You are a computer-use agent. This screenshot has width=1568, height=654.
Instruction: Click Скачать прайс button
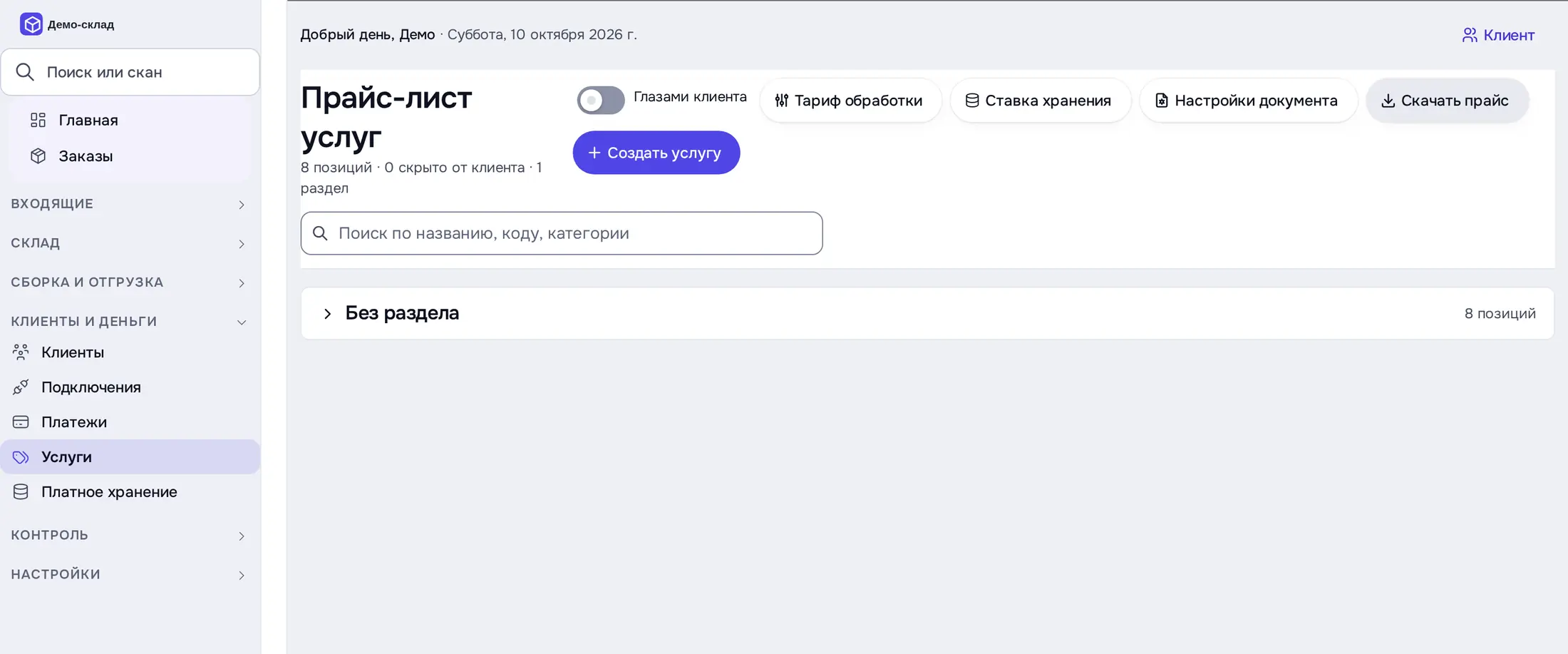1447,101
